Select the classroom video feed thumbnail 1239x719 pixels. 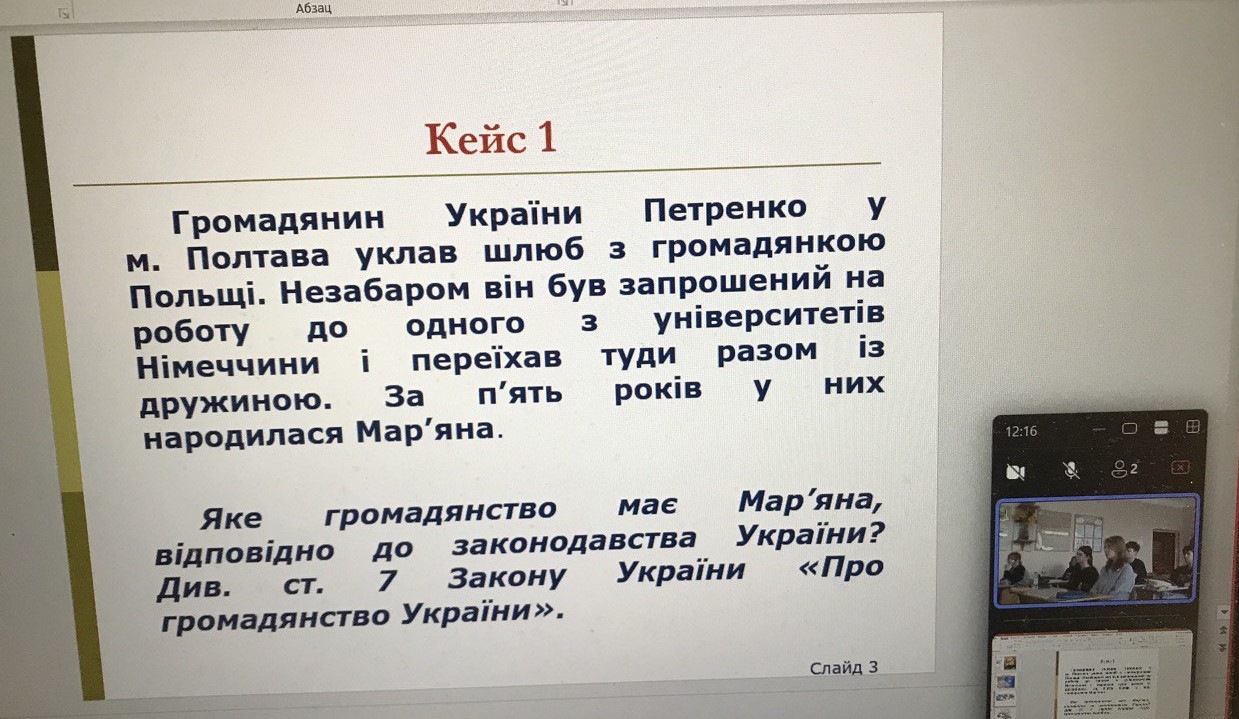(x=1097, y=551)
